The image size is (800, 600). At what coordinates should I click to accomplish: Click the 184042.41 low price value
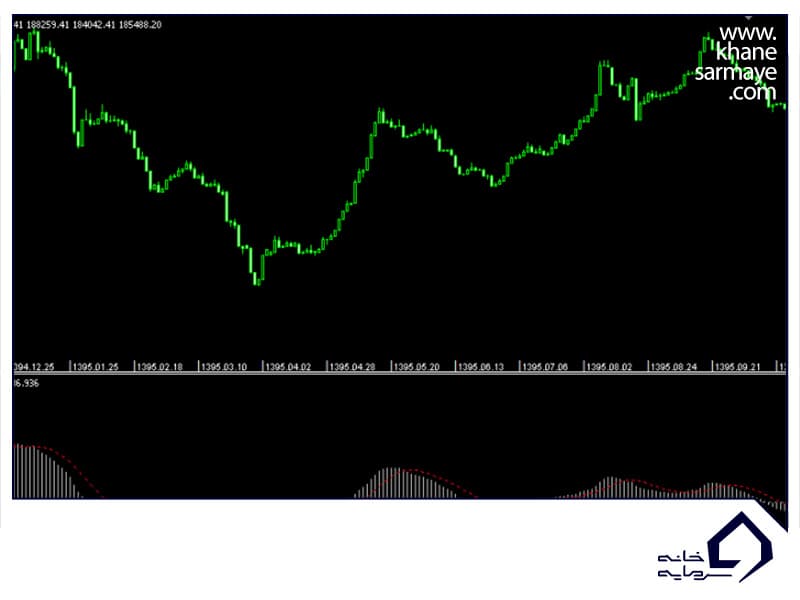click(94, 24)
